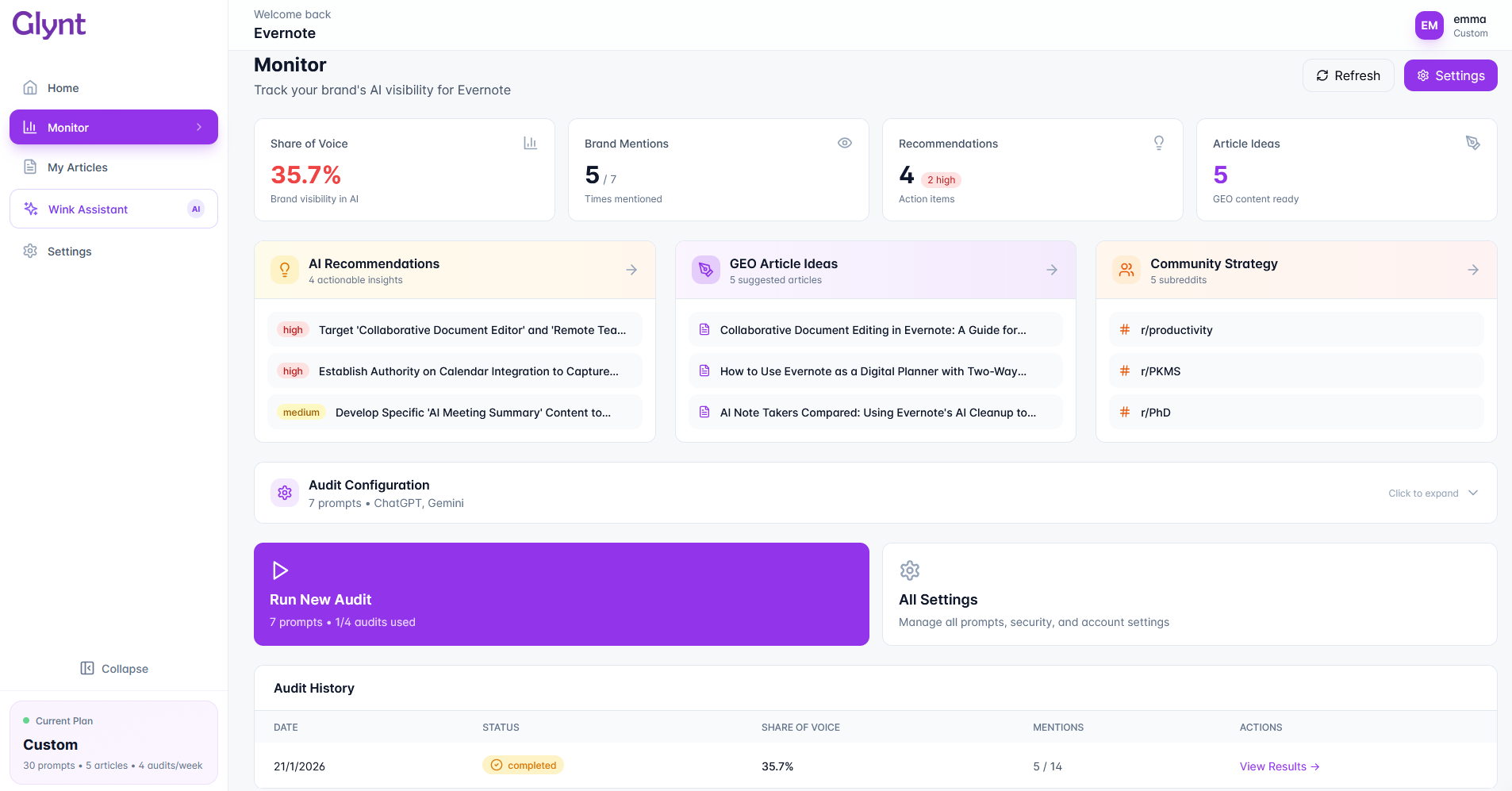Open 'Develop Specific AI Meeting Summary' recommendation
Image resolution: width=1512 pixels, height=791 pixels.
[455, 413]
